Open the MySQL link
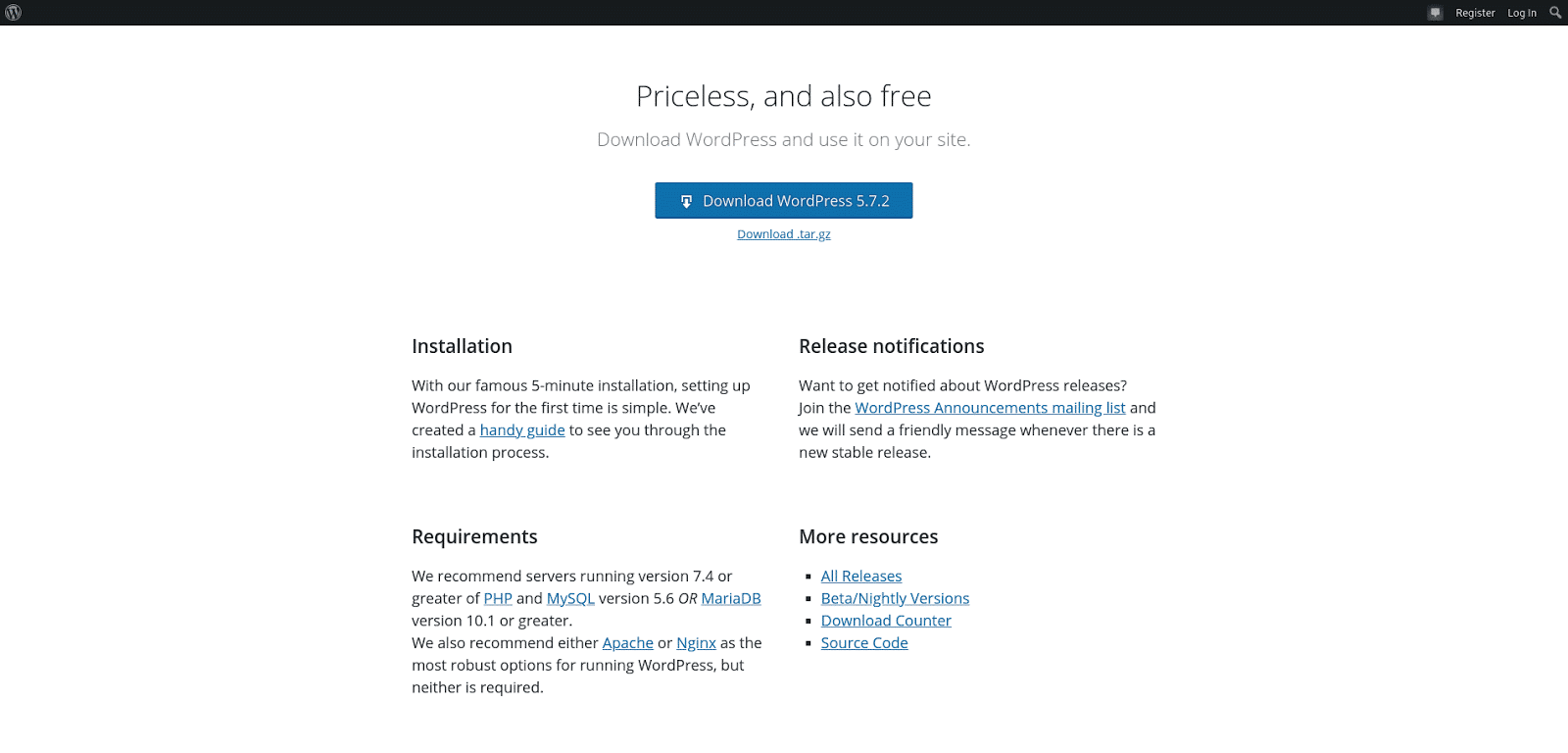 [x=569, y=598]
